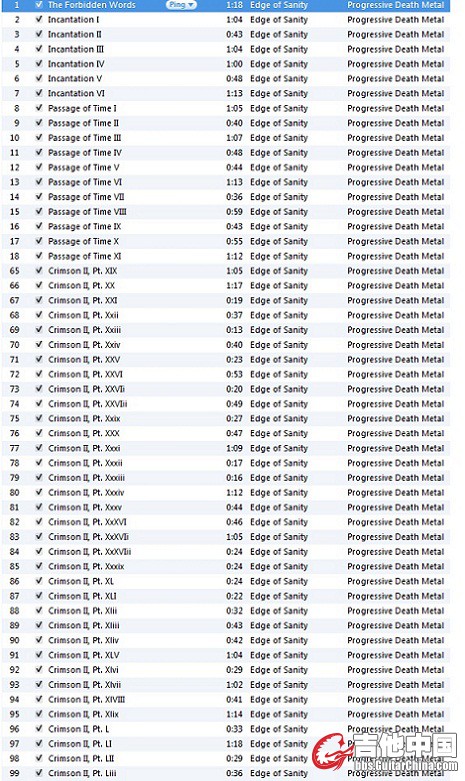
Task: Uncheck the Crimson II, Pt. L checkbox
Action: [39, 729]
